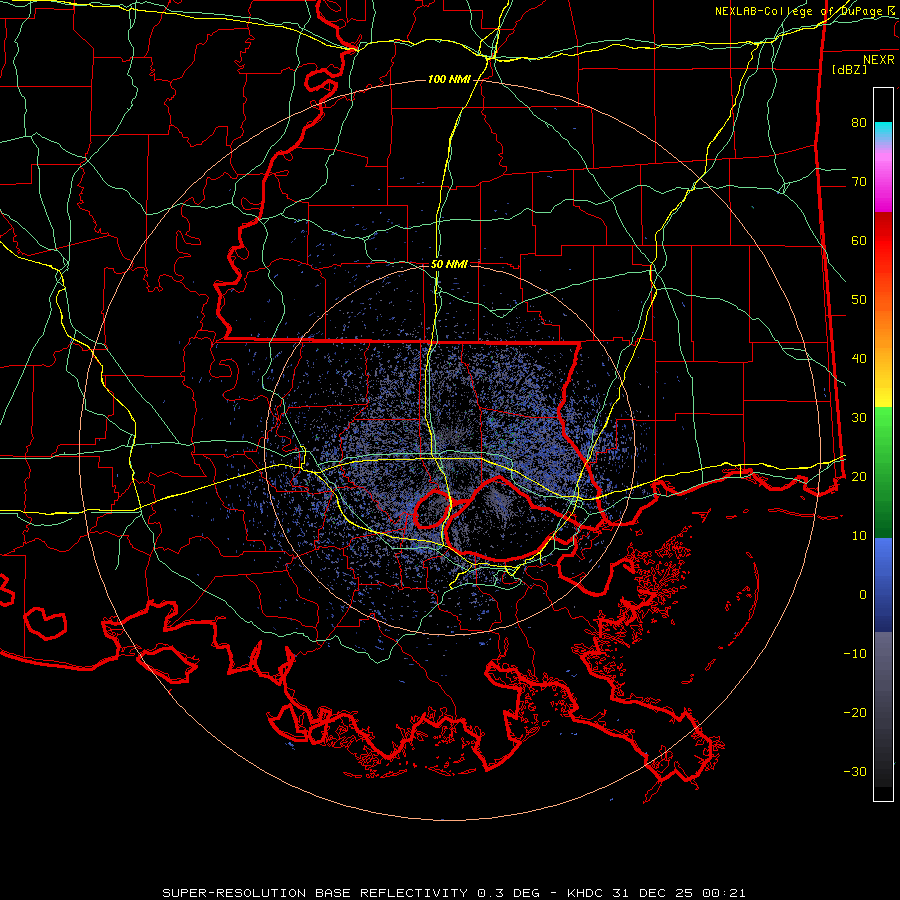Screen dimensions: 900x900
Task: Click the 70 value on the dBZ scale
Action: (859, 181)
